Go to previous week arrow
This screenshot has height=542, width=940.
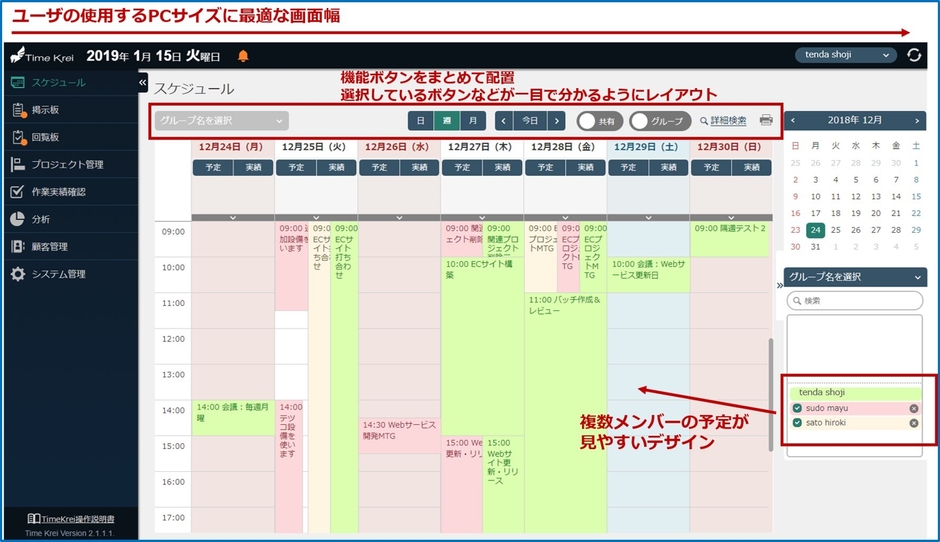504,121
